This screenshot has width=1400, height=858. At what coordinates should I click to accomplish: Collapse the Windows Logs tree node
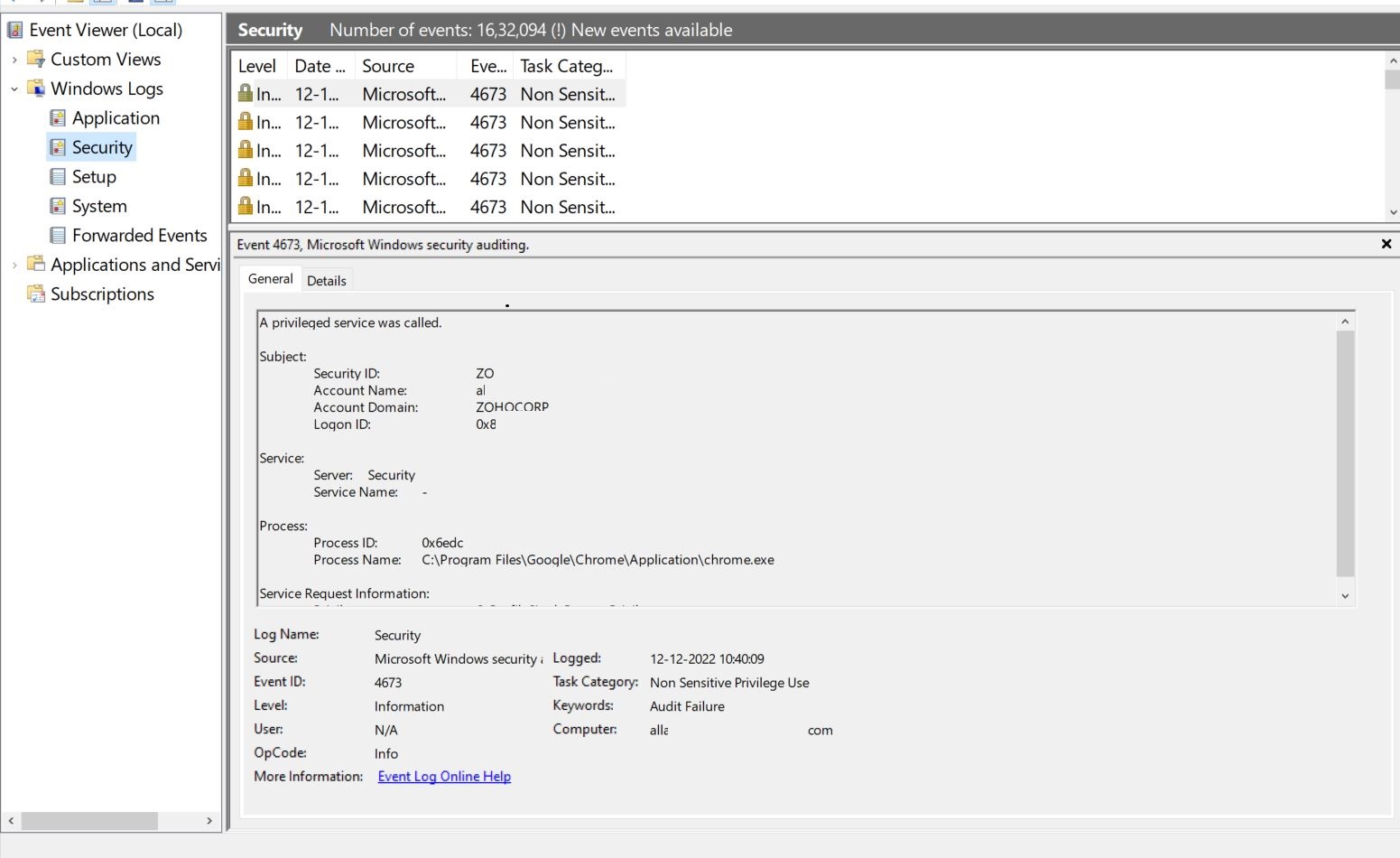coord(14,89)
